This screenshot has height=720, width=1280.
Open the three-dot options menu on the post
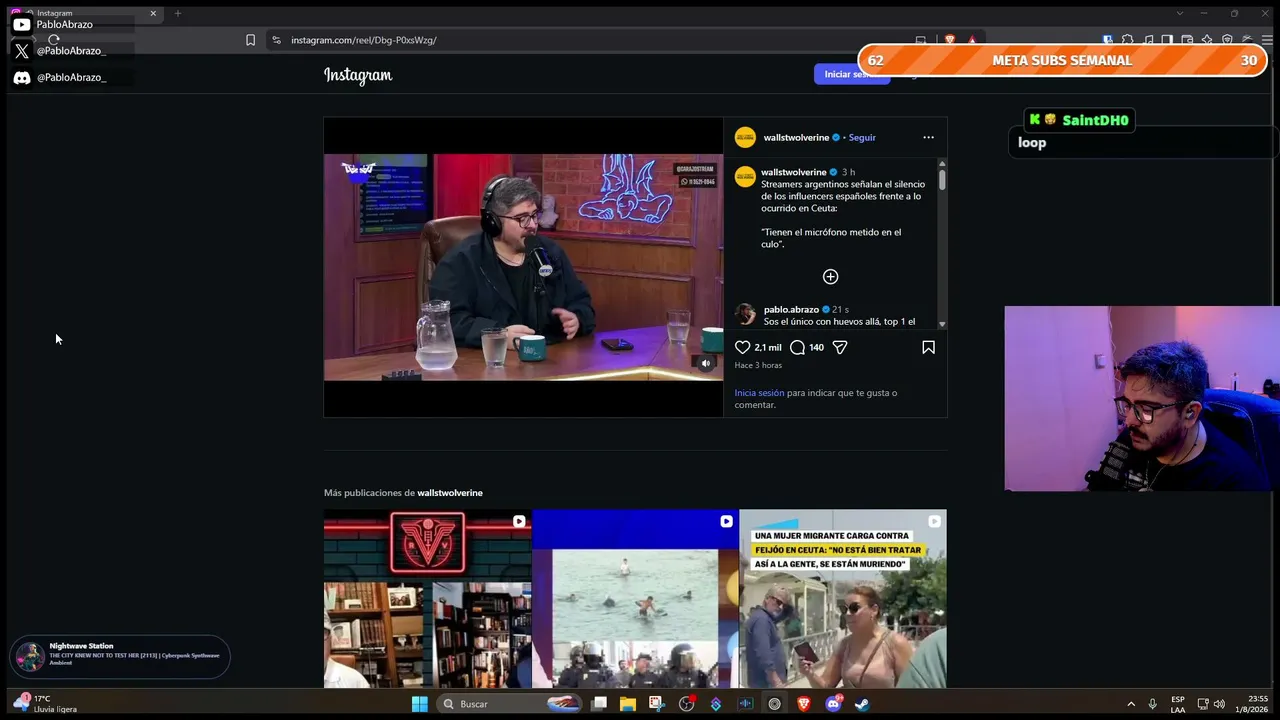[928, 137]
